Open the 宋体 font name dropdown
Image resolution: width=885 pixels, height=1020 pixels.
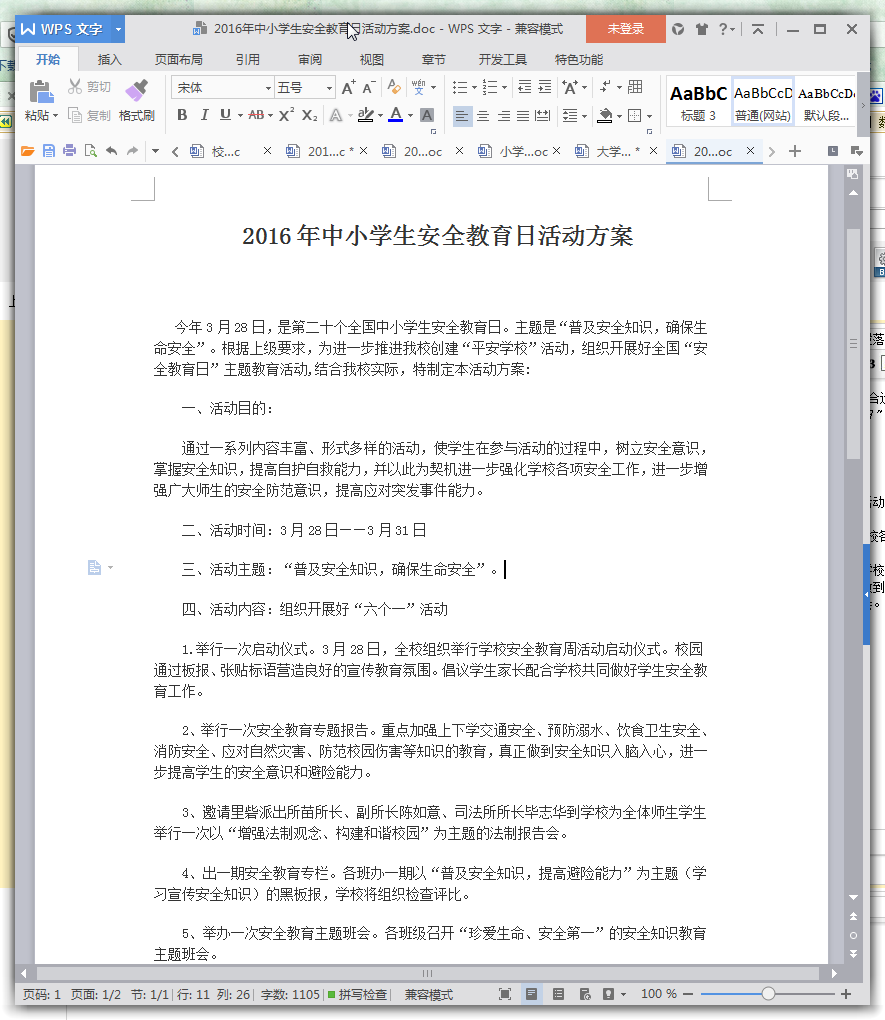click(x=267, y=88)
